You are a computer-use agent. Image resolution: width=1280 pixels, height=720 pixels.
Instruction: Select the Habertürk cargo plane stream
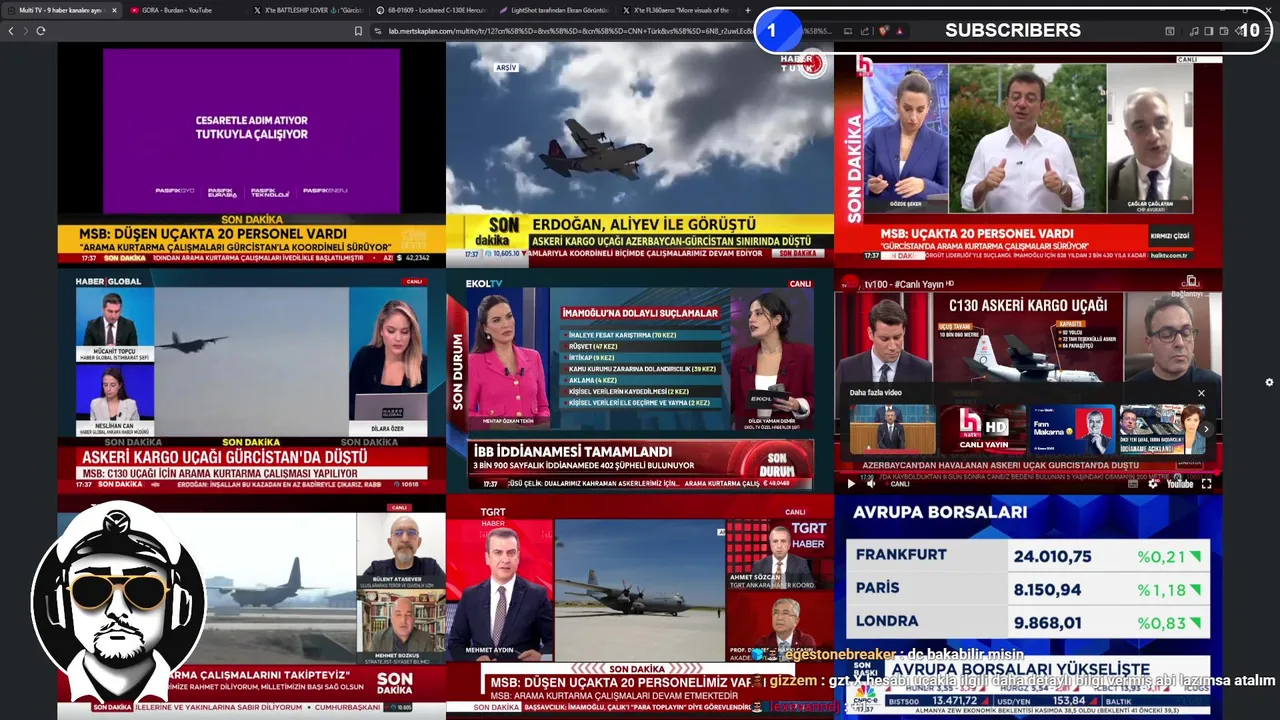pyautogui.click(x=640, y=155)
